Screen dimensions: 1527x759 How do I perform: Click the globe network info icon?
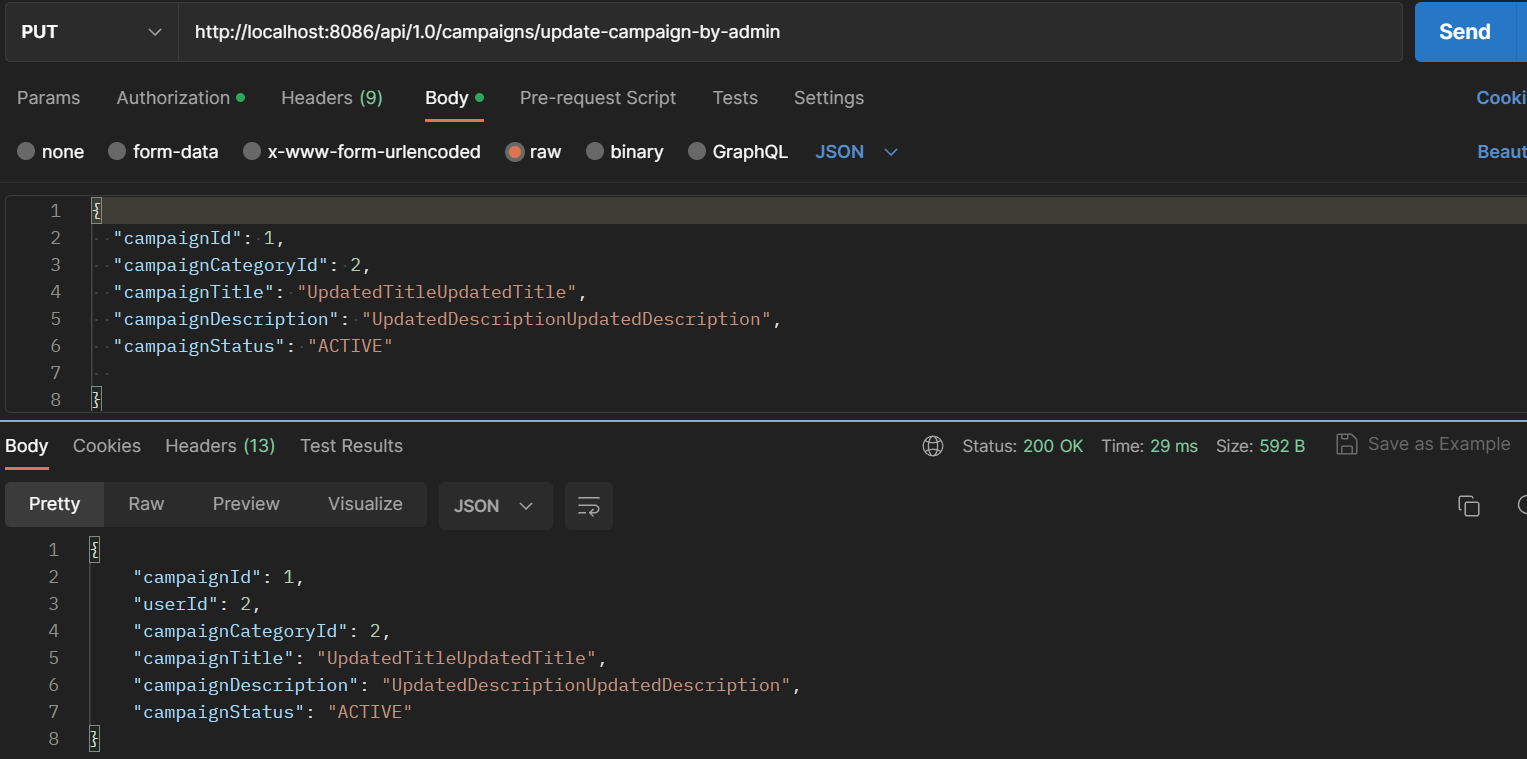coord(933,446)
